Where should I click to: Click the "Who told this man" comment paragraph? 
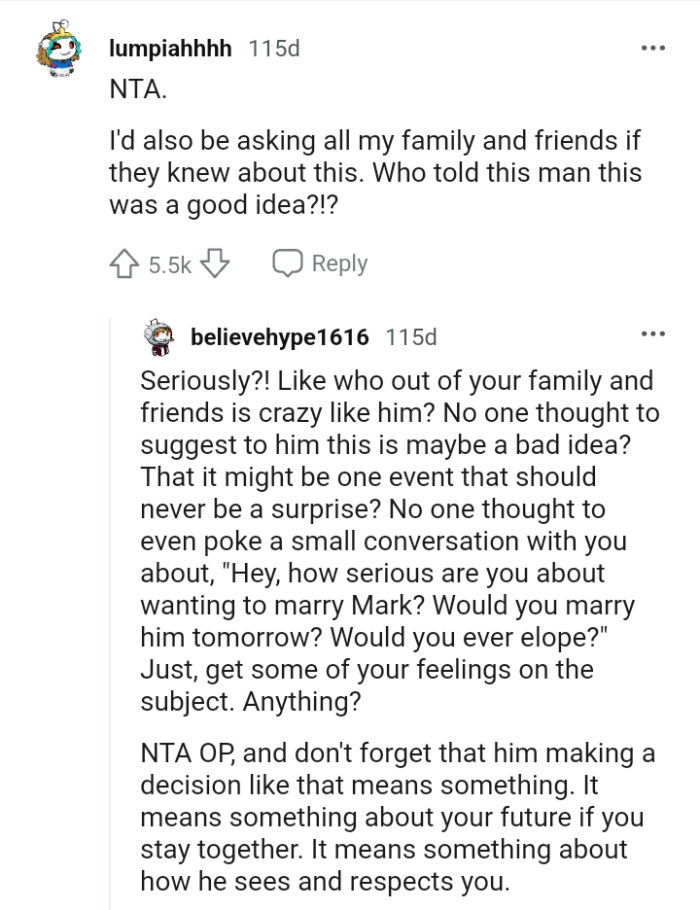click(375, 172)
